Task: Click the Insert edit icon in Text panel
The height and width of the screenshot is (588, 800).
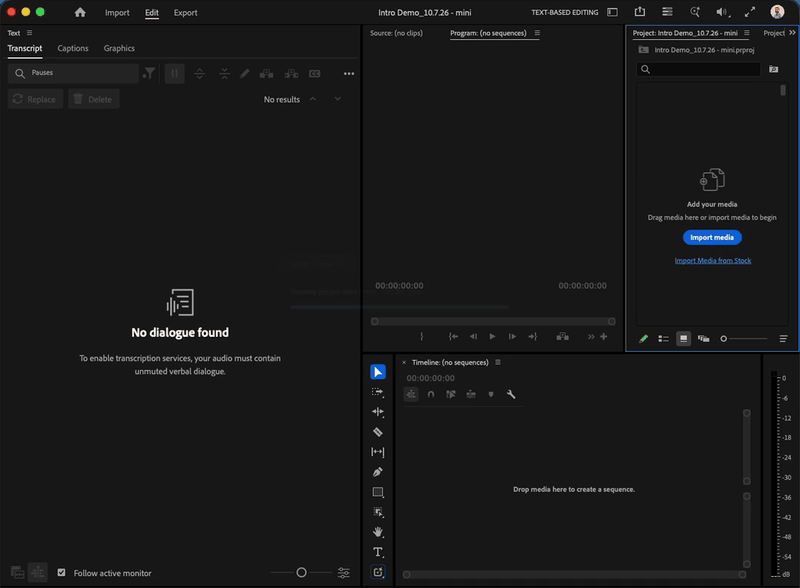Action: [x=266, y=74]
